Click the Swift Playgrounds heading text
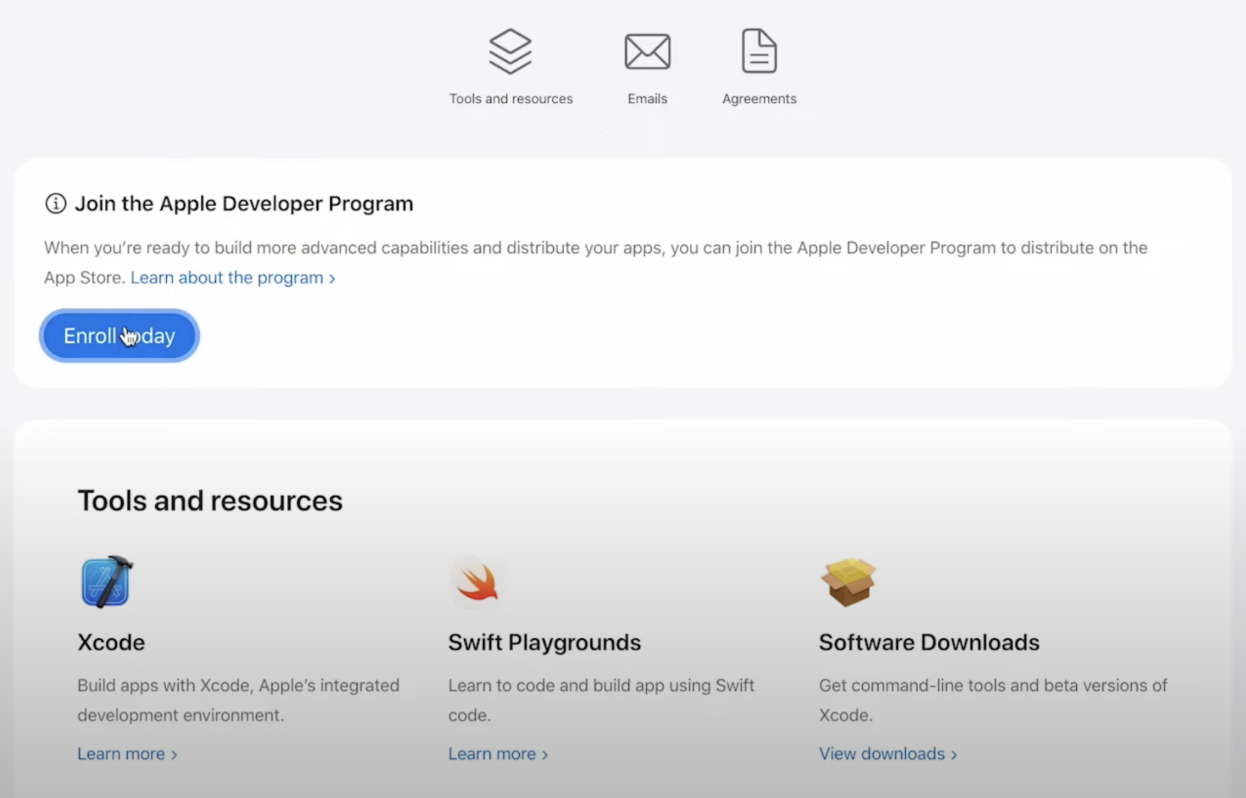1246x798 pixels. click(545, 643)
